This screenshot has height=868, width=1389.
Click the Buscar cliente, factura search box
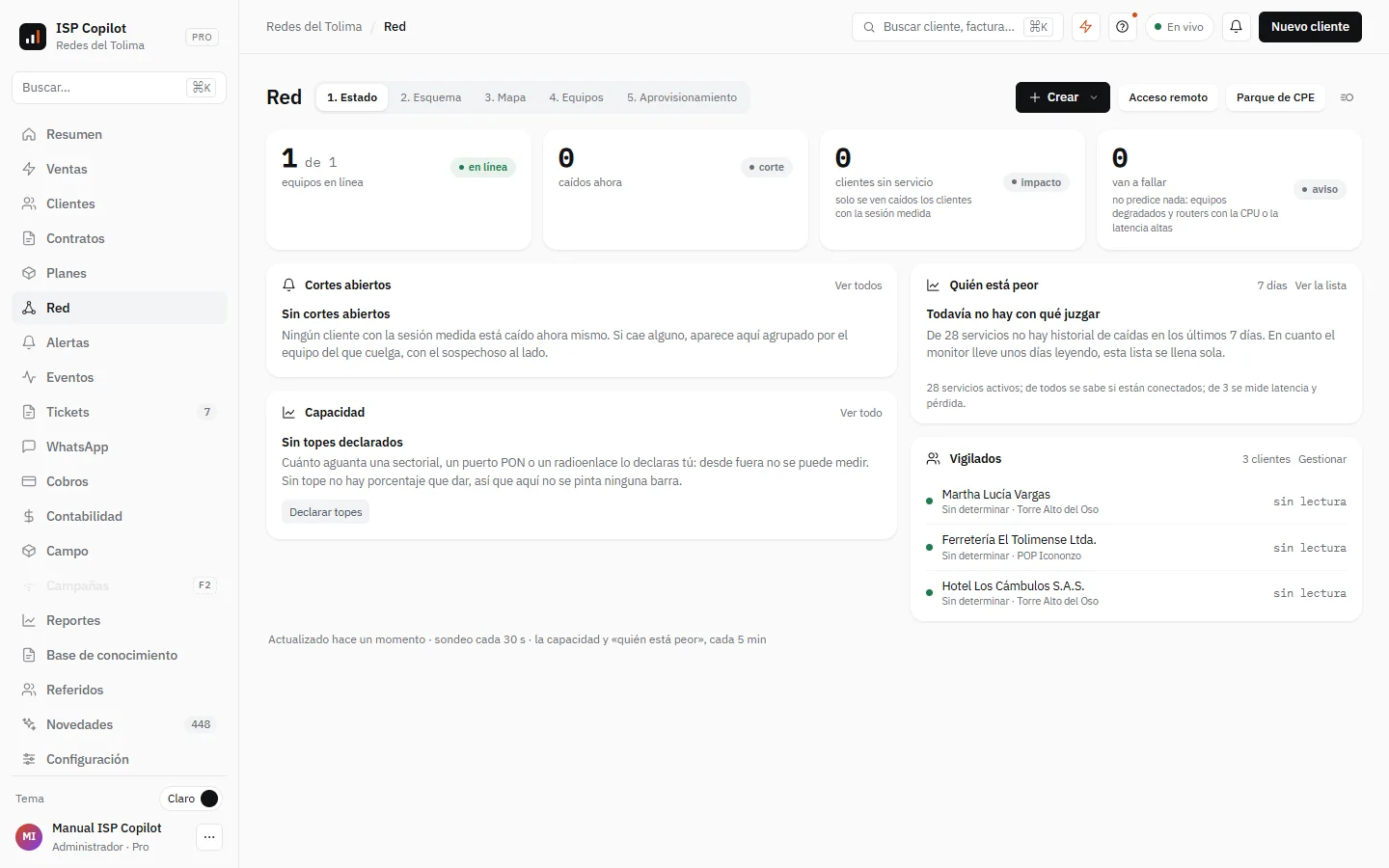click(x=957, y=27)
